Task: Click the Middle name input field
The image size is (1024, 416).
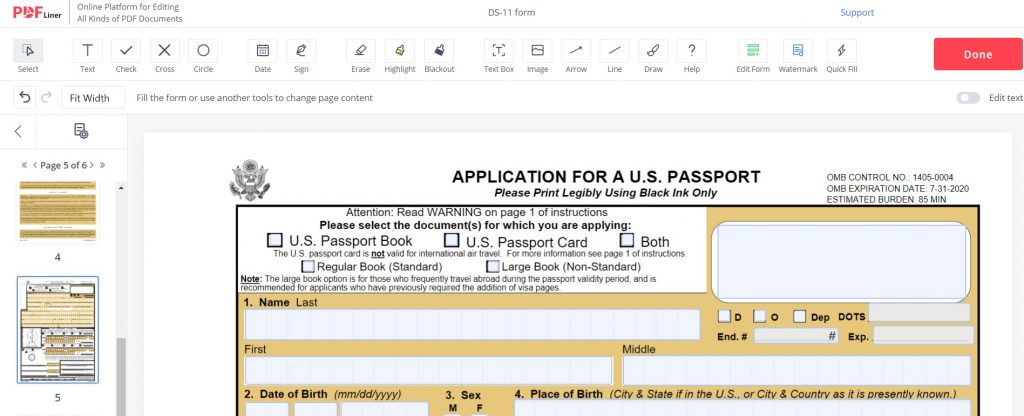Action: (x=797, y=370)
